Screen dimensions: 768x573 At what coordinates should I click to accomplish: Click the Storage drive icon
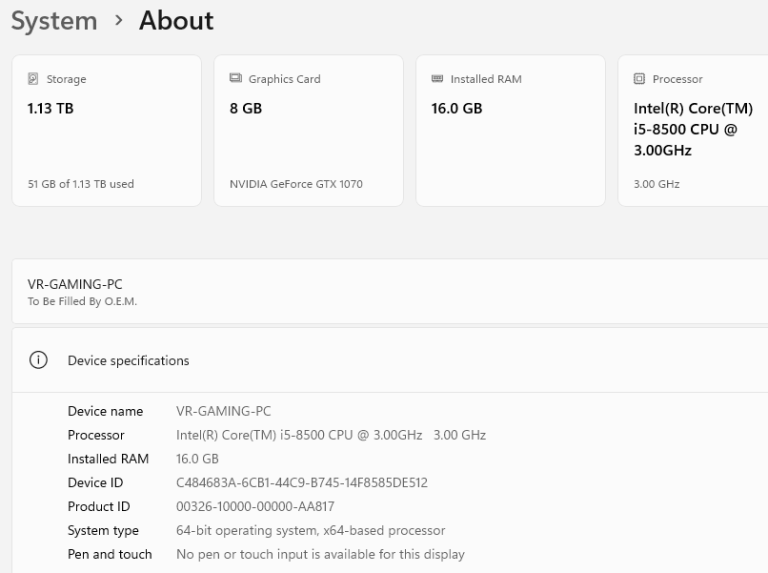[34, 80]
